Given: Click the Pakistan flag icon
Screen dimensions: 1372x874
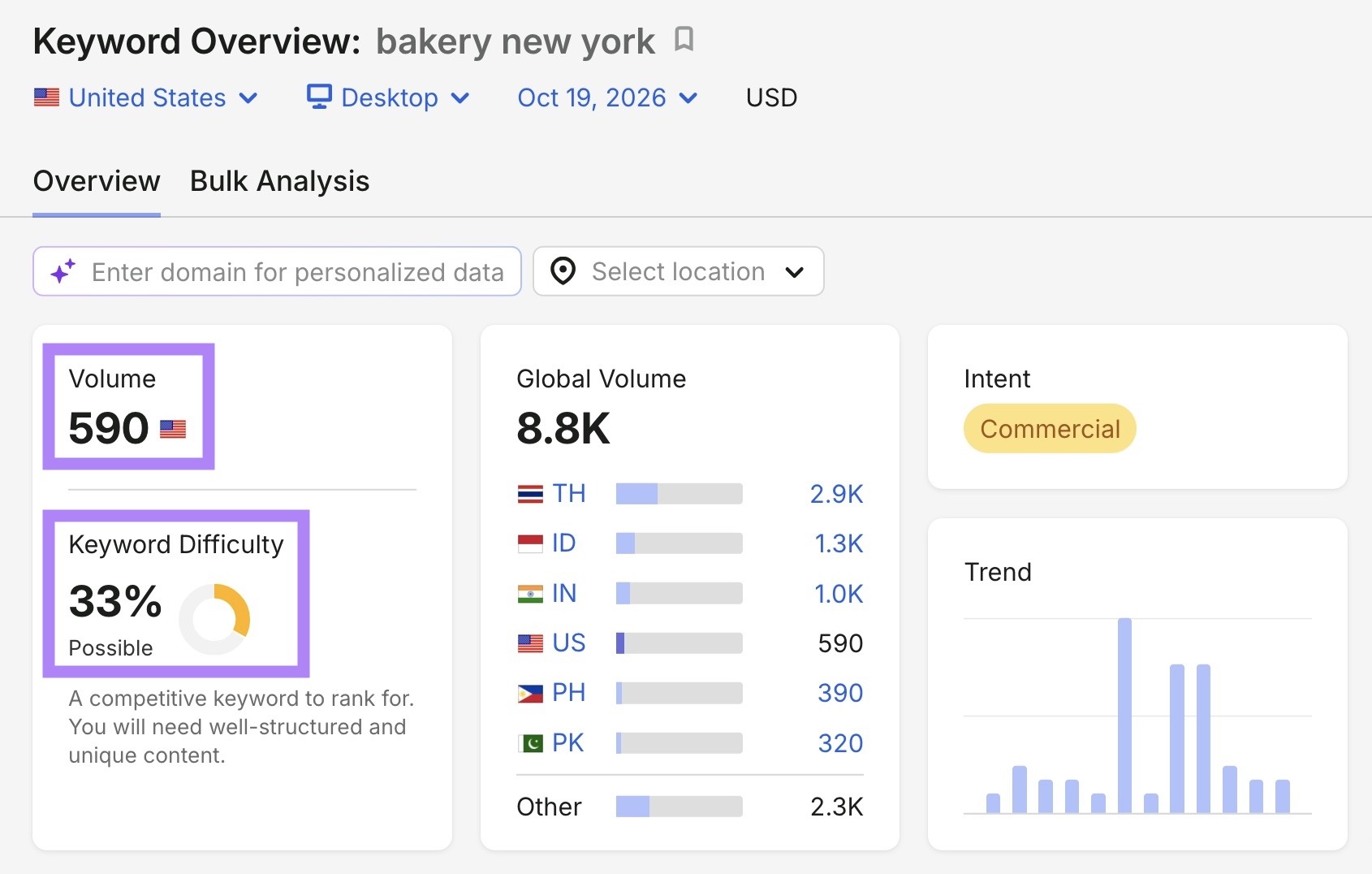Looking at the screenshot, I should tap(530, 743).
